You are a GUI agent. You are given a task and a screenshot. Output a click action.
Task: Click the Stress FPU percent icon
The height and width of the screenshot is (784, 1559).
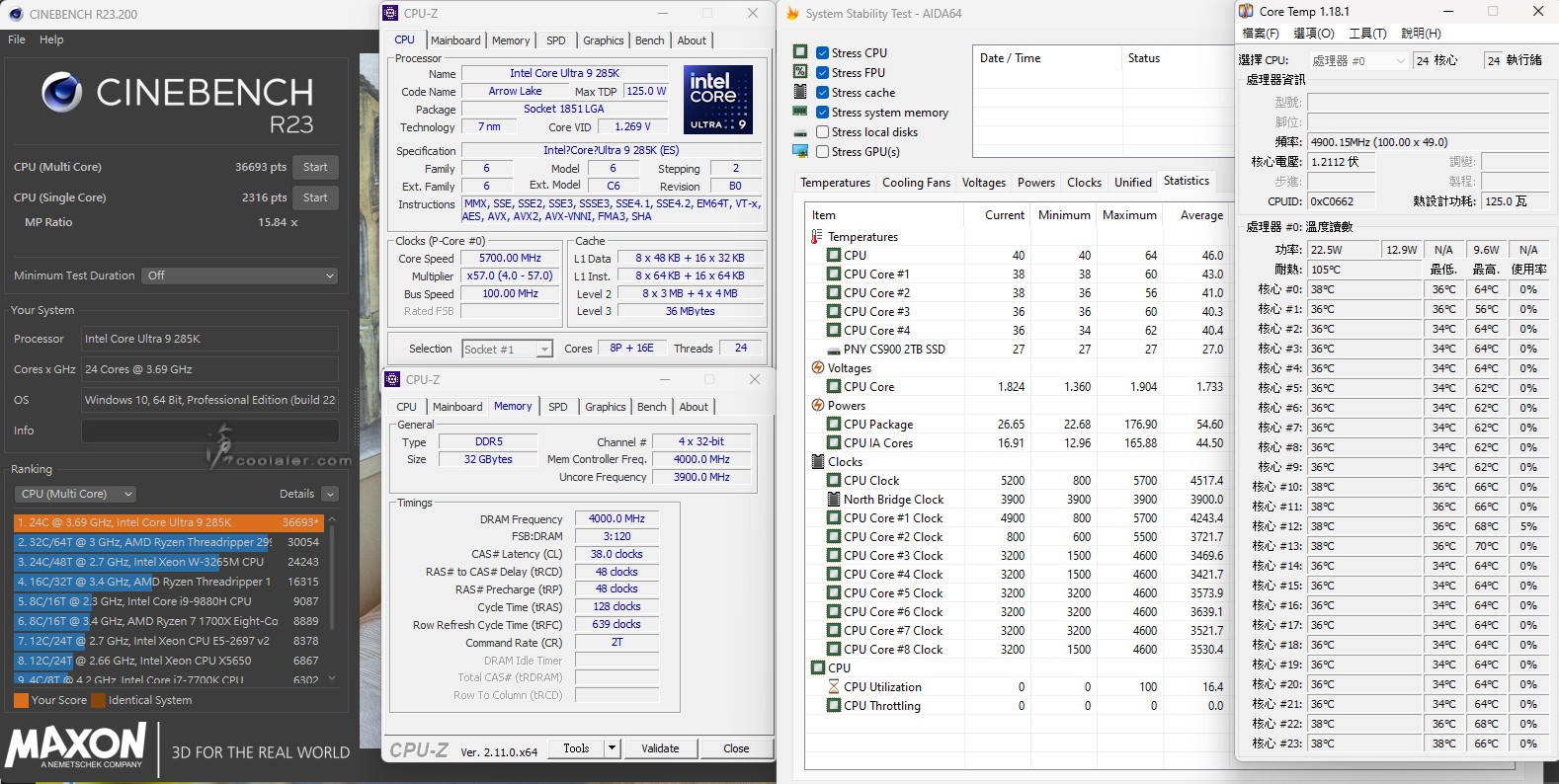tap(800, 71)
